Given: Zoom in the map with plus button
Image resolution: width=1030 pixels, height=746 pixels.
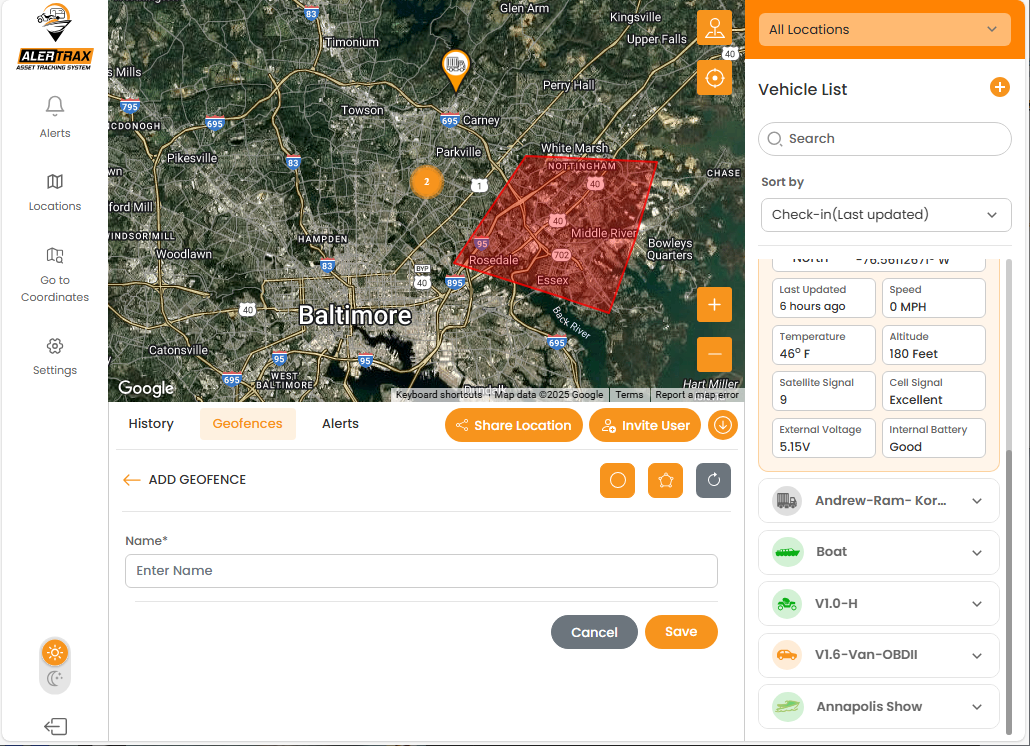Looking at the screenshot, I should (715, 305).
